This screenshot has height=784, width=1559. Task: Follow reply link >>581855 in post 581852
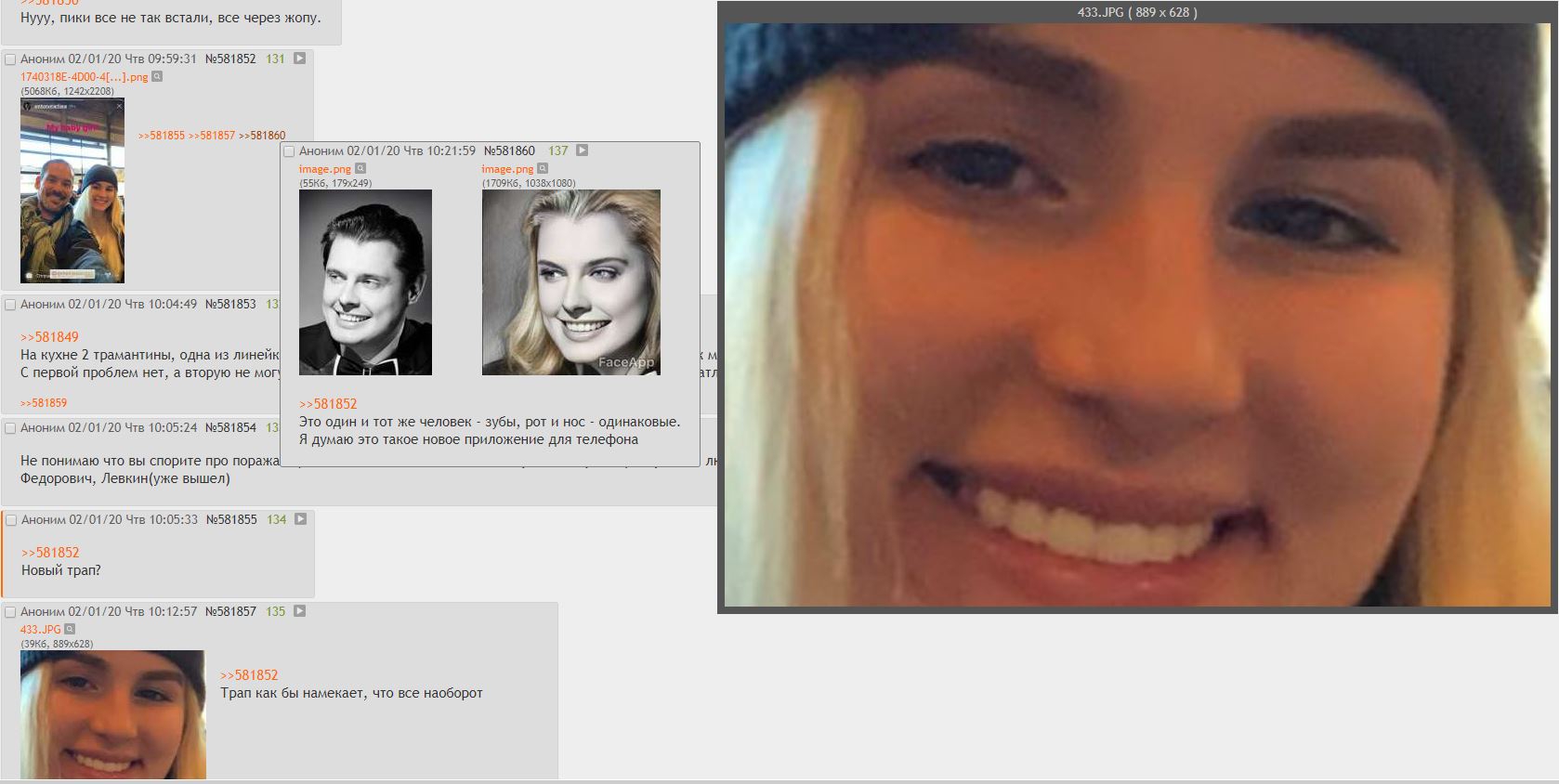point(162,136)
